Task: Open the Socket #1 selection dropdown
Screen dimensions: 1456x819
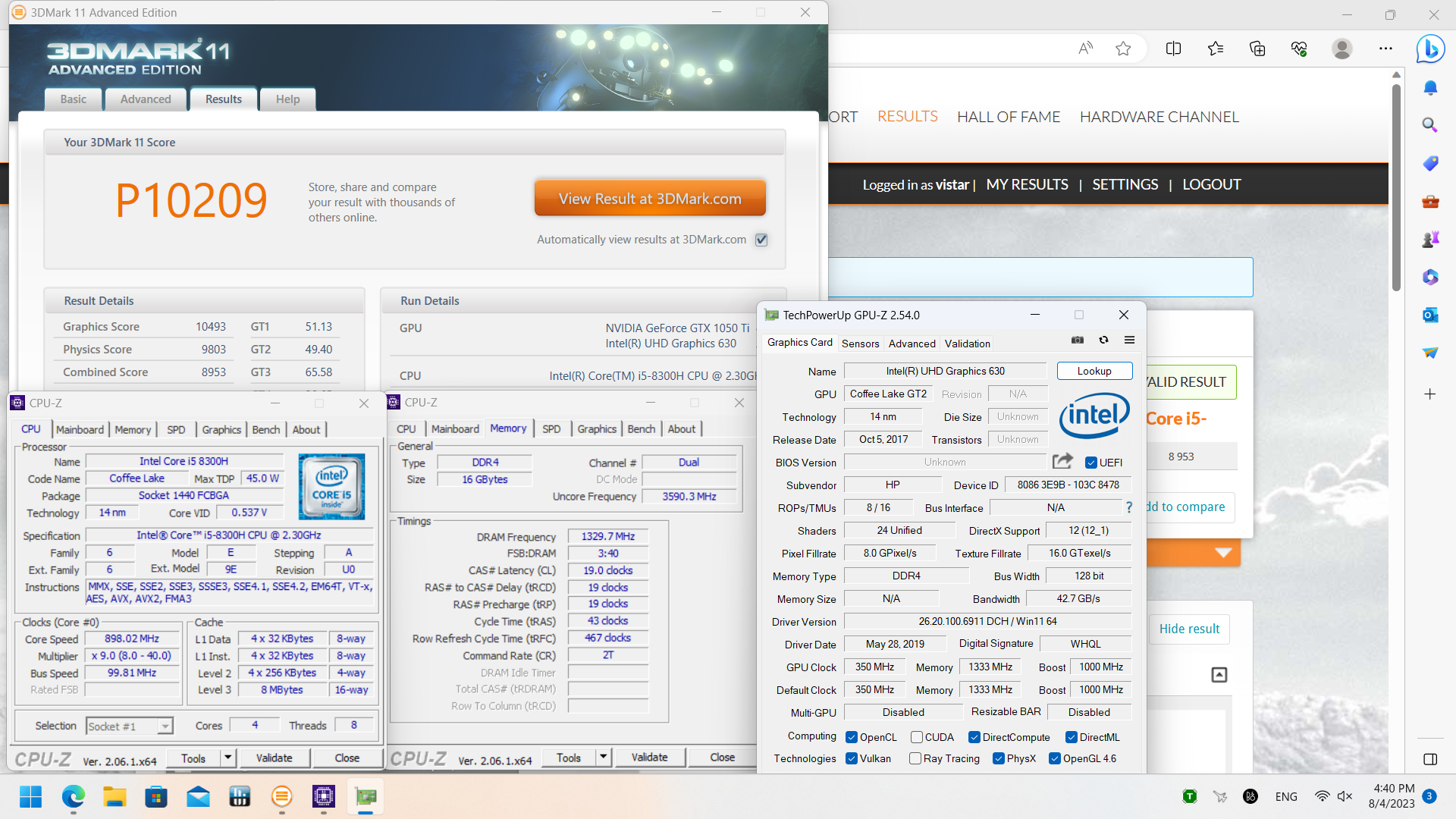Action: [x=130, y=726]
